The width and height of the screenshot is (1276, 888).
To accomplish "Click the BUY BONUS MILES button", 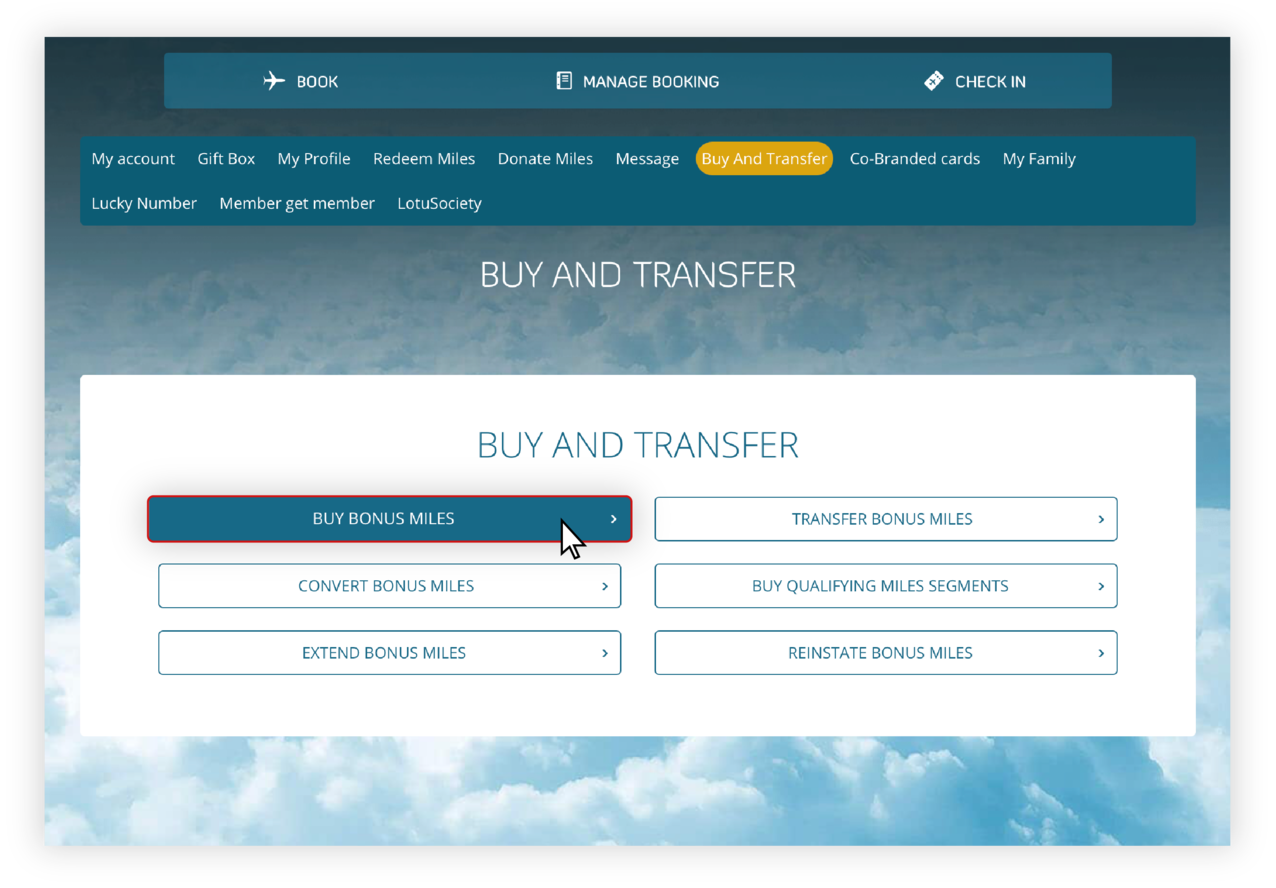I will click(389, 519).
